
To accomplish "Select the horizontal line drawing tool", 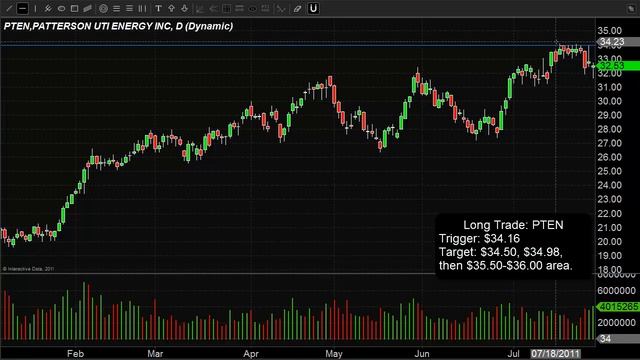I will click(x=22, y=8).
